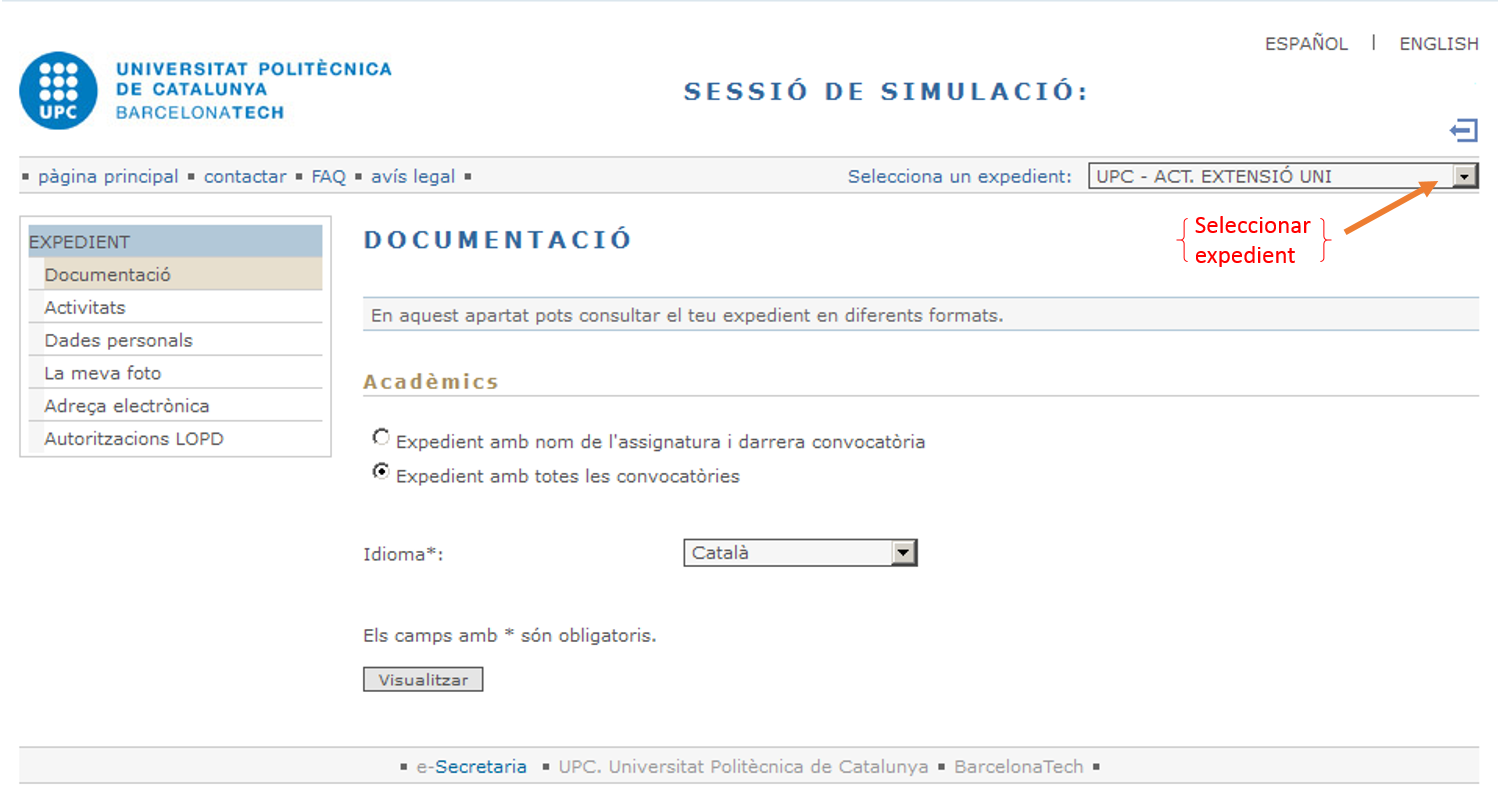1500x801 pixels.
Task: Click the Selecciona un expedient label
Action: pyautogui.click(x=960, y=177)
